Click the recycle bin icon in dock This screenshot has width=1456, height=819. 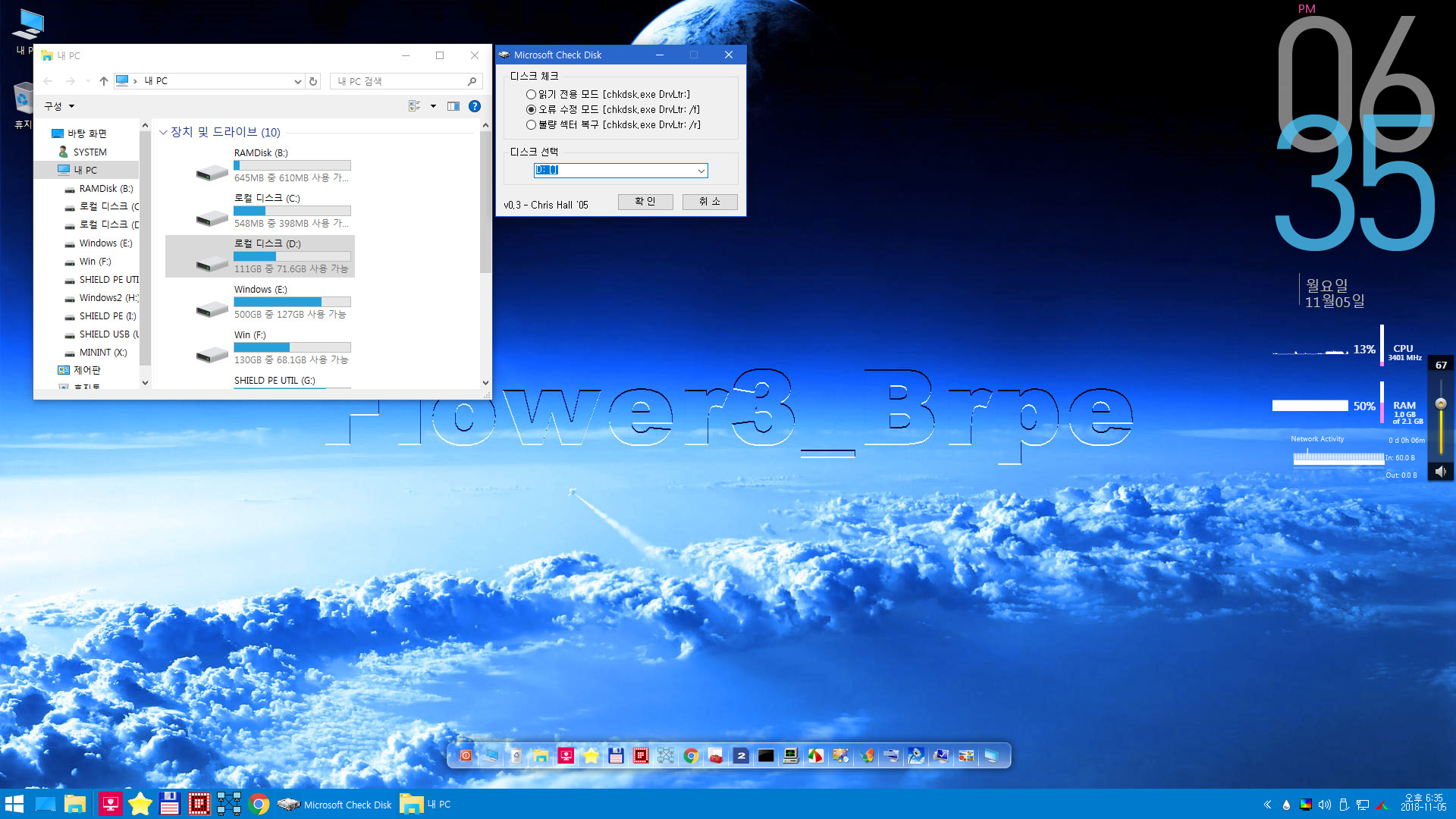pos(516,756)
